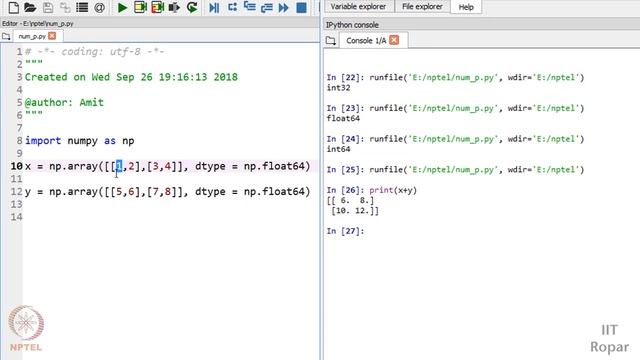
Task: Open the editor tab browse icon beside num_p.py
Action: pos(6,36)
